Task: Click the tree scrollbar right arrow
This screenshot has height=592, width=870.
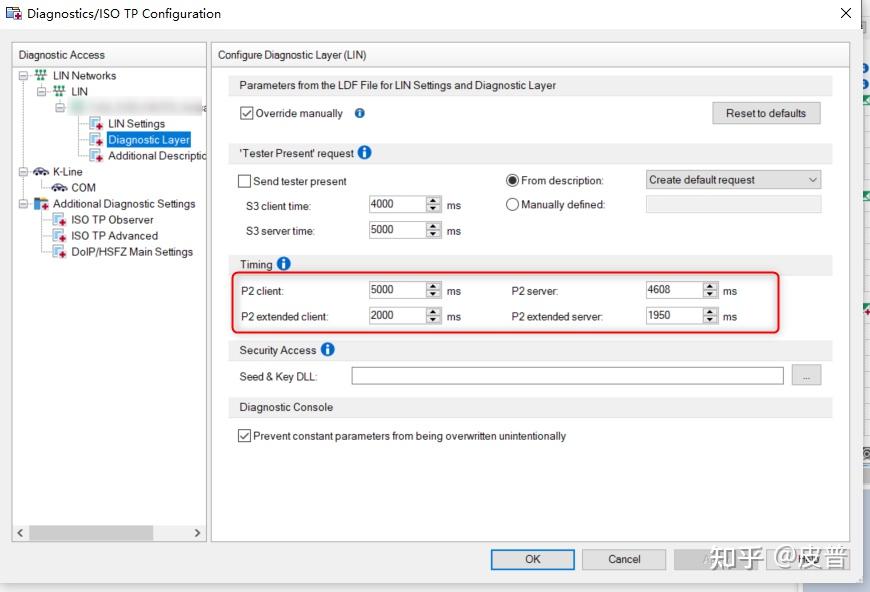Action: 198,533
